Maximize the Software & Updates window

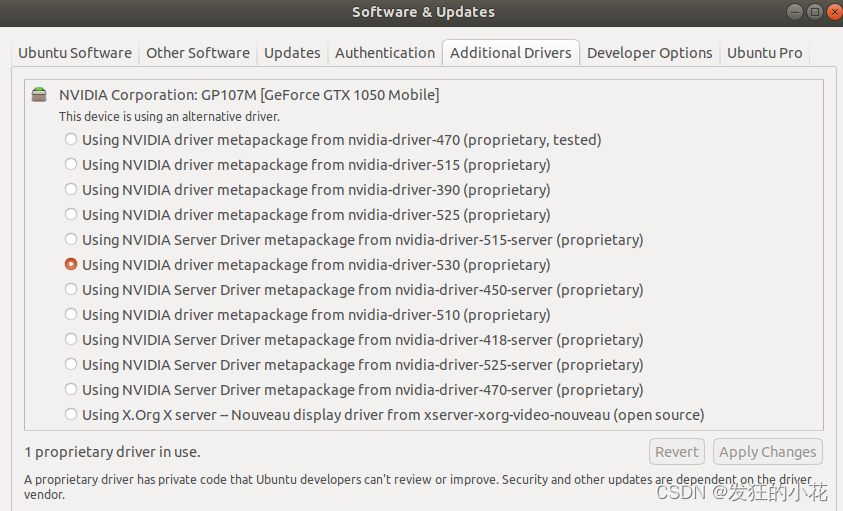point(815,12)
